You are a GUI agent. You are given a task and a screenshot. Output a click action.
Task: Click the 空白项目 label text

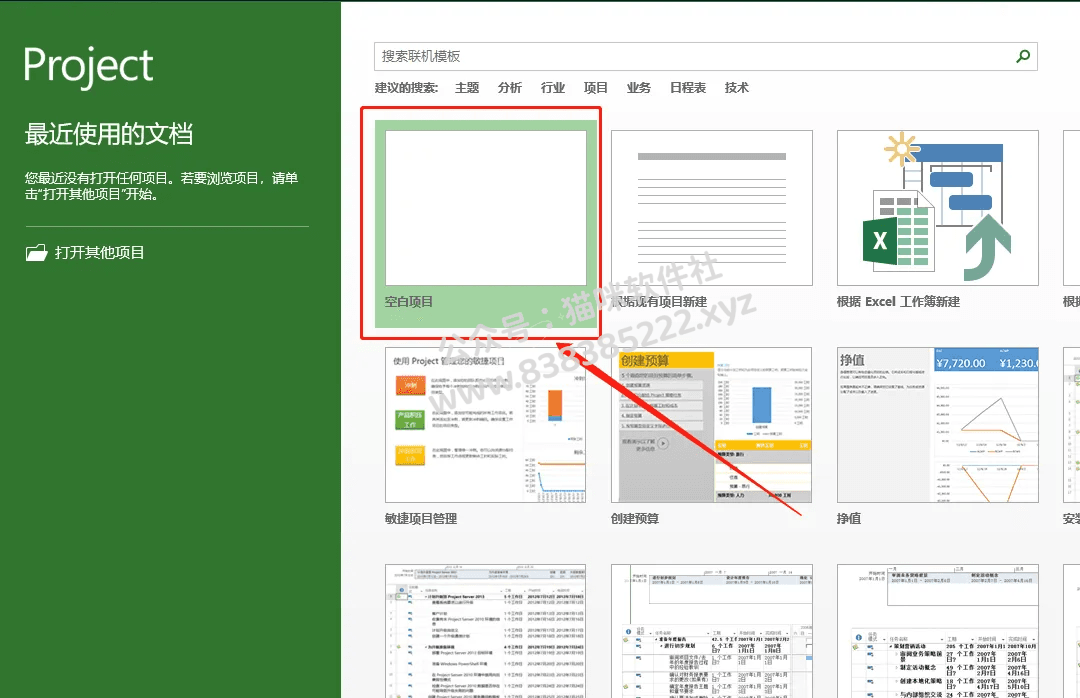(408, 302)
